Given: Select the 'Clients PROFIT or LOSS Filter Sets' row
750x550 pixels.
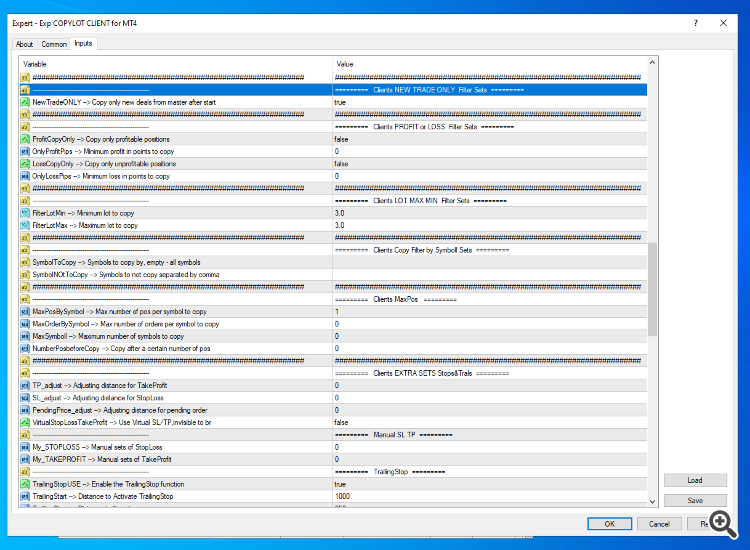Looking at the screenshot, I should coord(333,127).
